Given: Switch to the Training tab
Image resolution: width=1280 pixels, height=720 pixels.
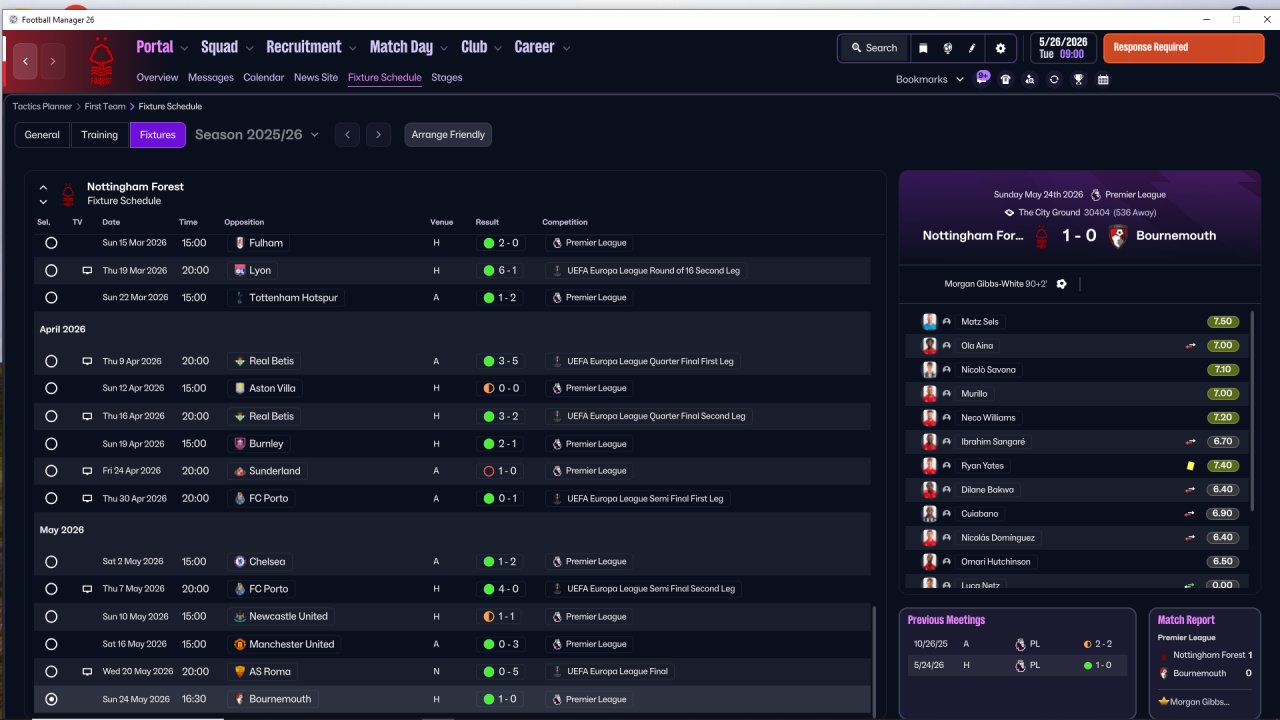Looking at the screenshot, I should [x=100, y=135].
